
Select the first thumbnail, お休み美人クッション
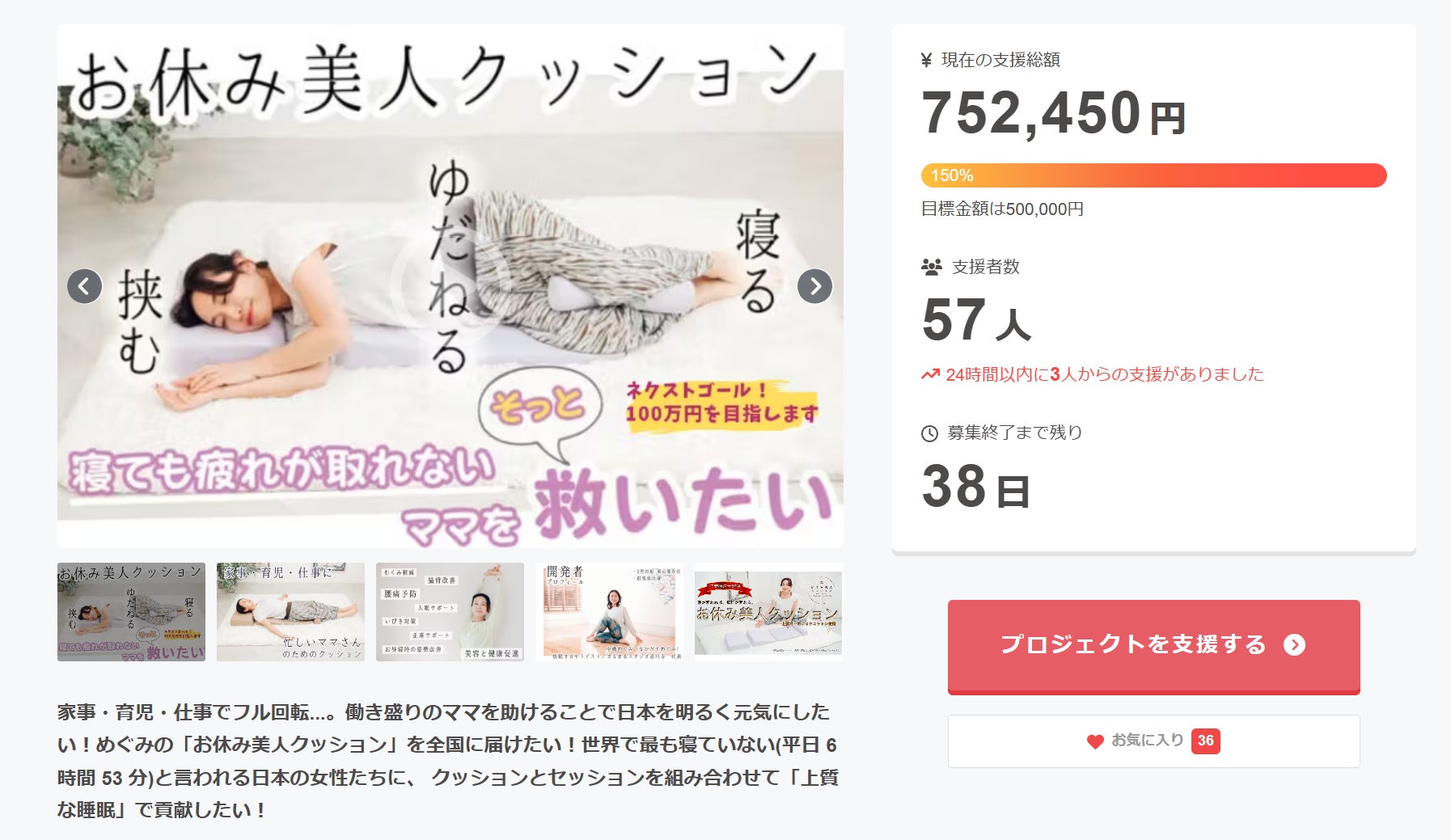tap(131, 612)
